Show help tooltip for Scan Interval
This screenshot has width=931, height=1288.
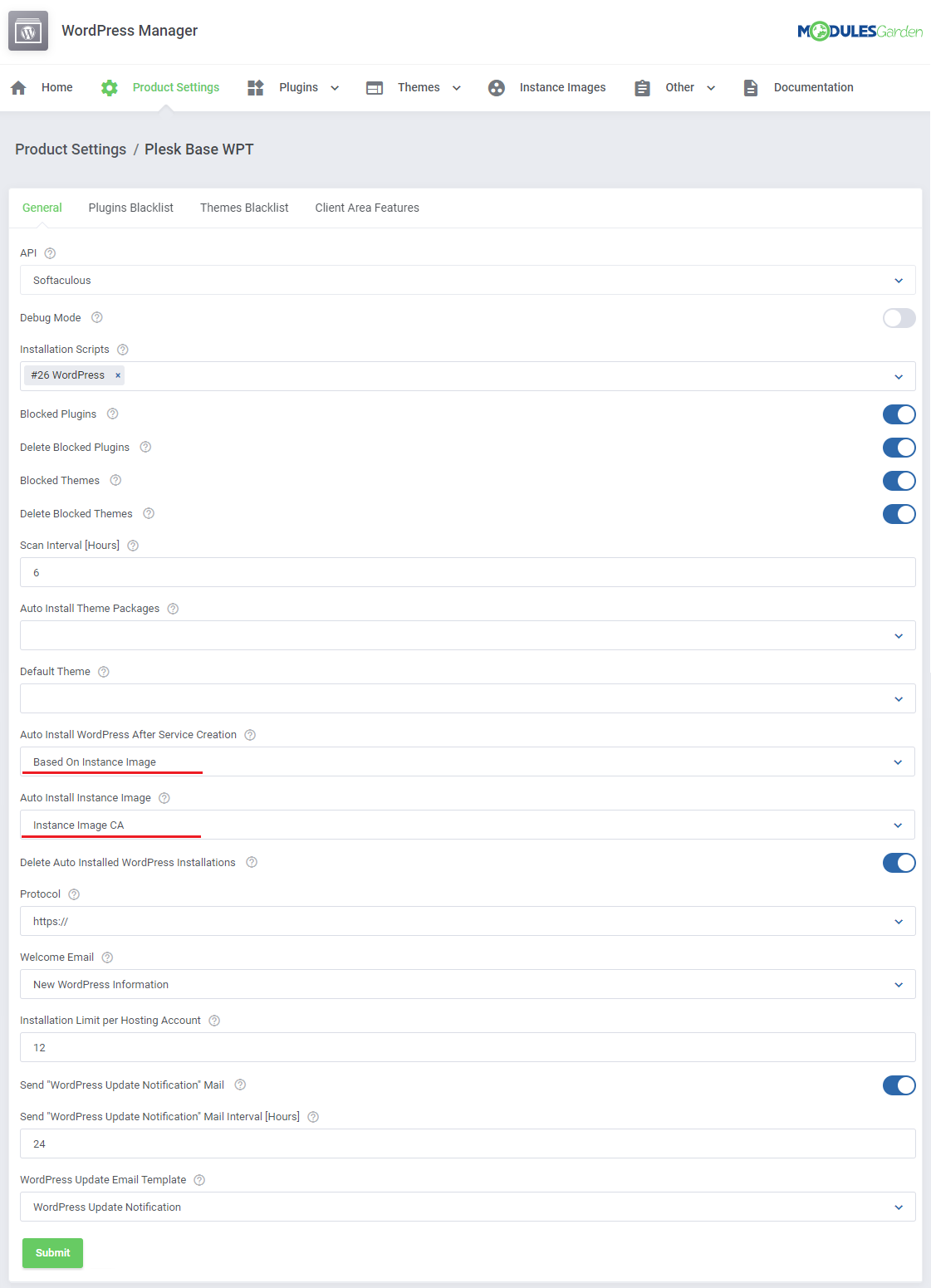pyautogui.click(x=133, y=546)
